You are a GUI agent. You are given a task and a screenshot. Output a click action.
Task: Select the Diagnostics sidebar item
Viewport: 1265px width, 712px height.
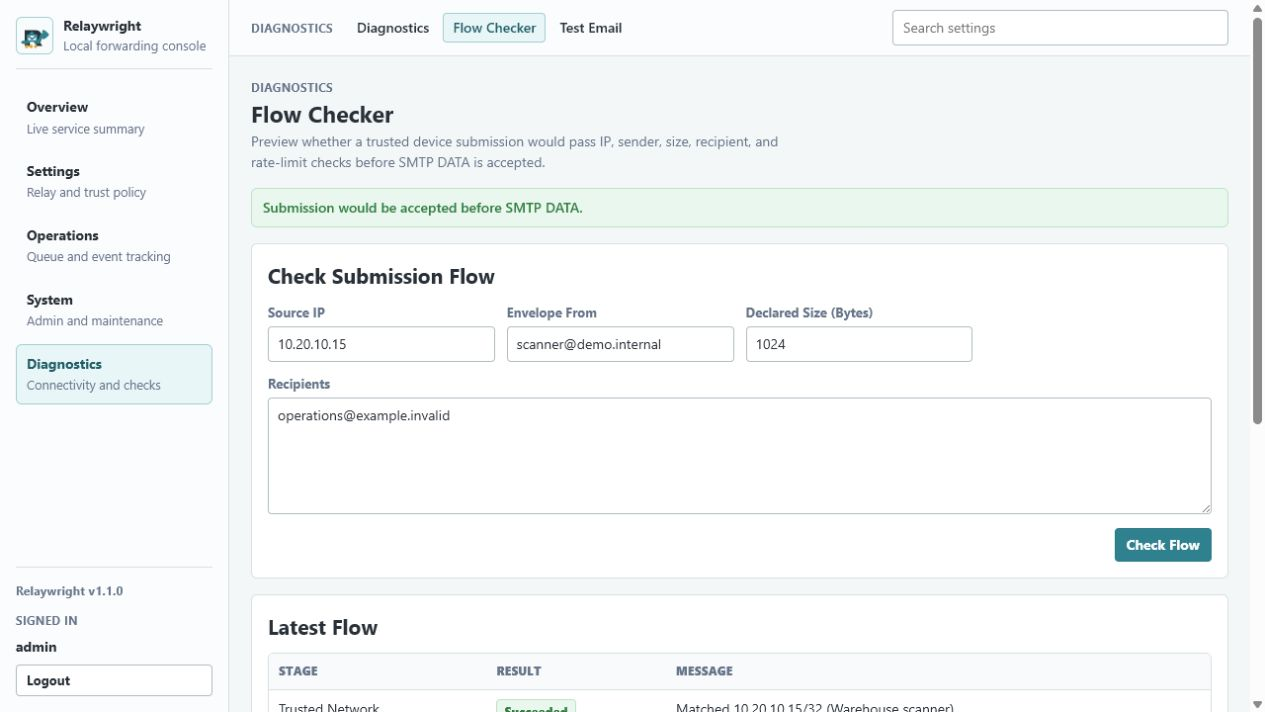coord(114,374)
